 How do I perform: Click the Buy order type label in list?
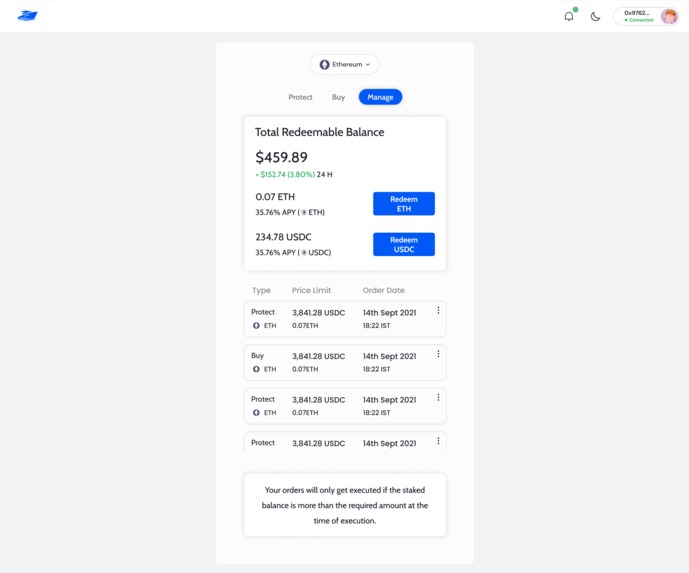(257, 355)
